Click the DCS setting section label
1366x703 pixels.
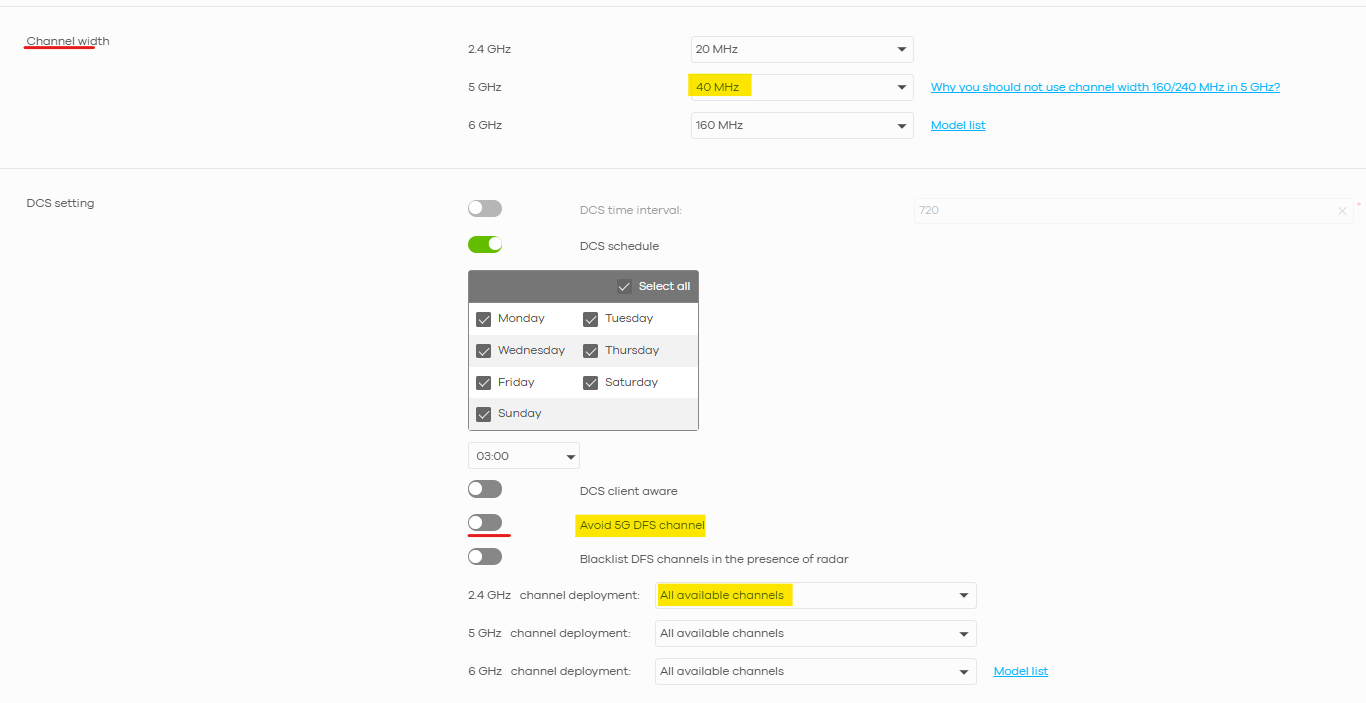(60, 203)
